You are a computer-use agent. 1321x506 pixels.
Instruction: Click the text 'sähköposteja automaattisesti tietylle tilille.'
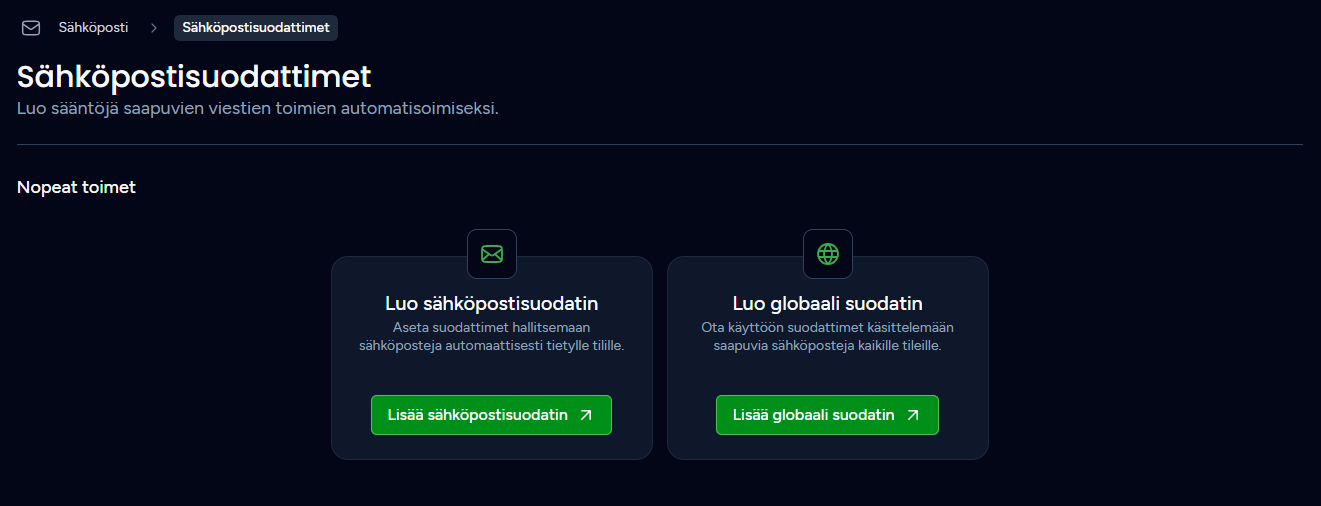(x=492, y=346)
